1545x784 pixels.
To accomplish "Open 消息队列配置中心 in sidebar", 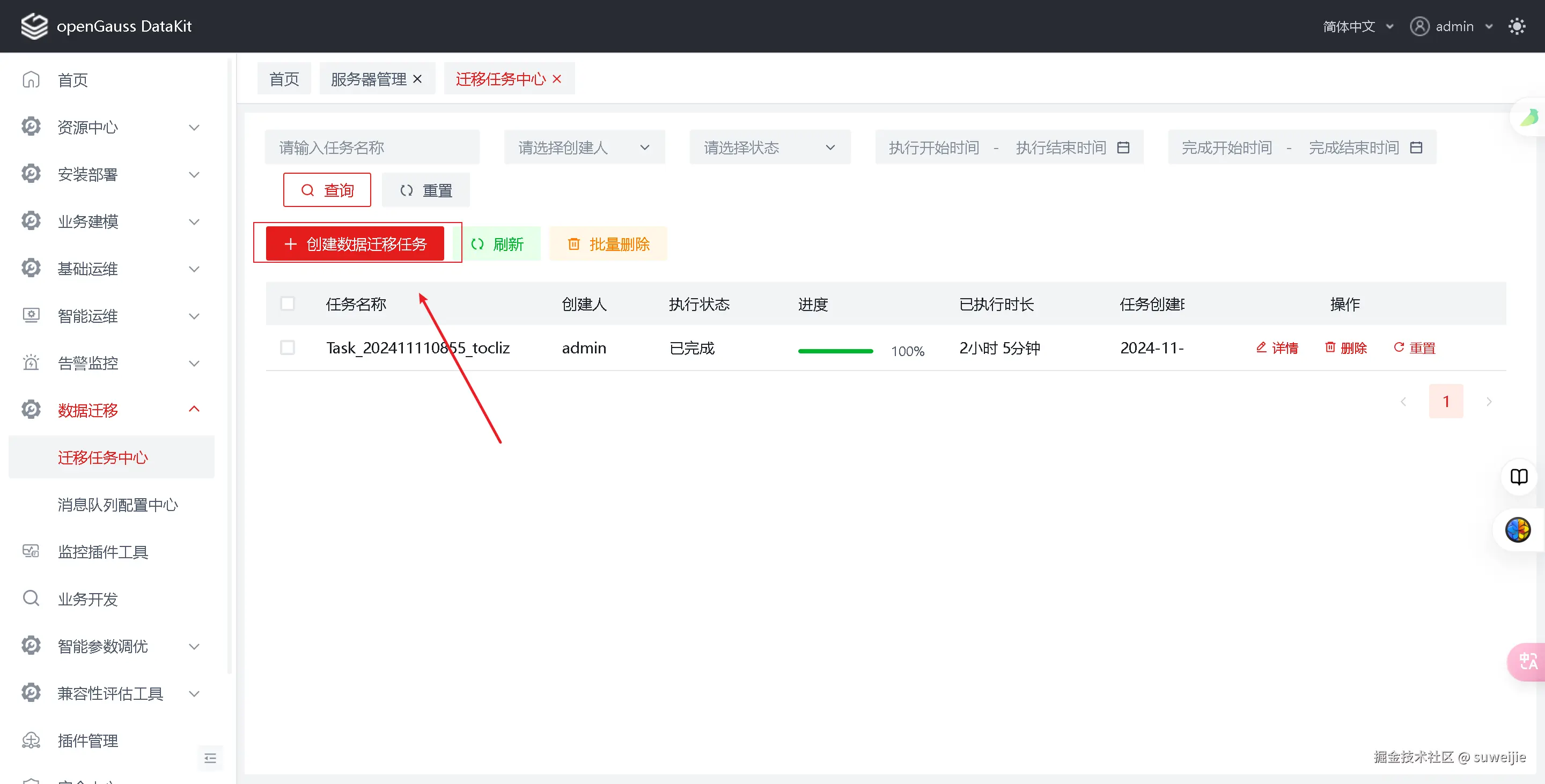I will 117,505.
